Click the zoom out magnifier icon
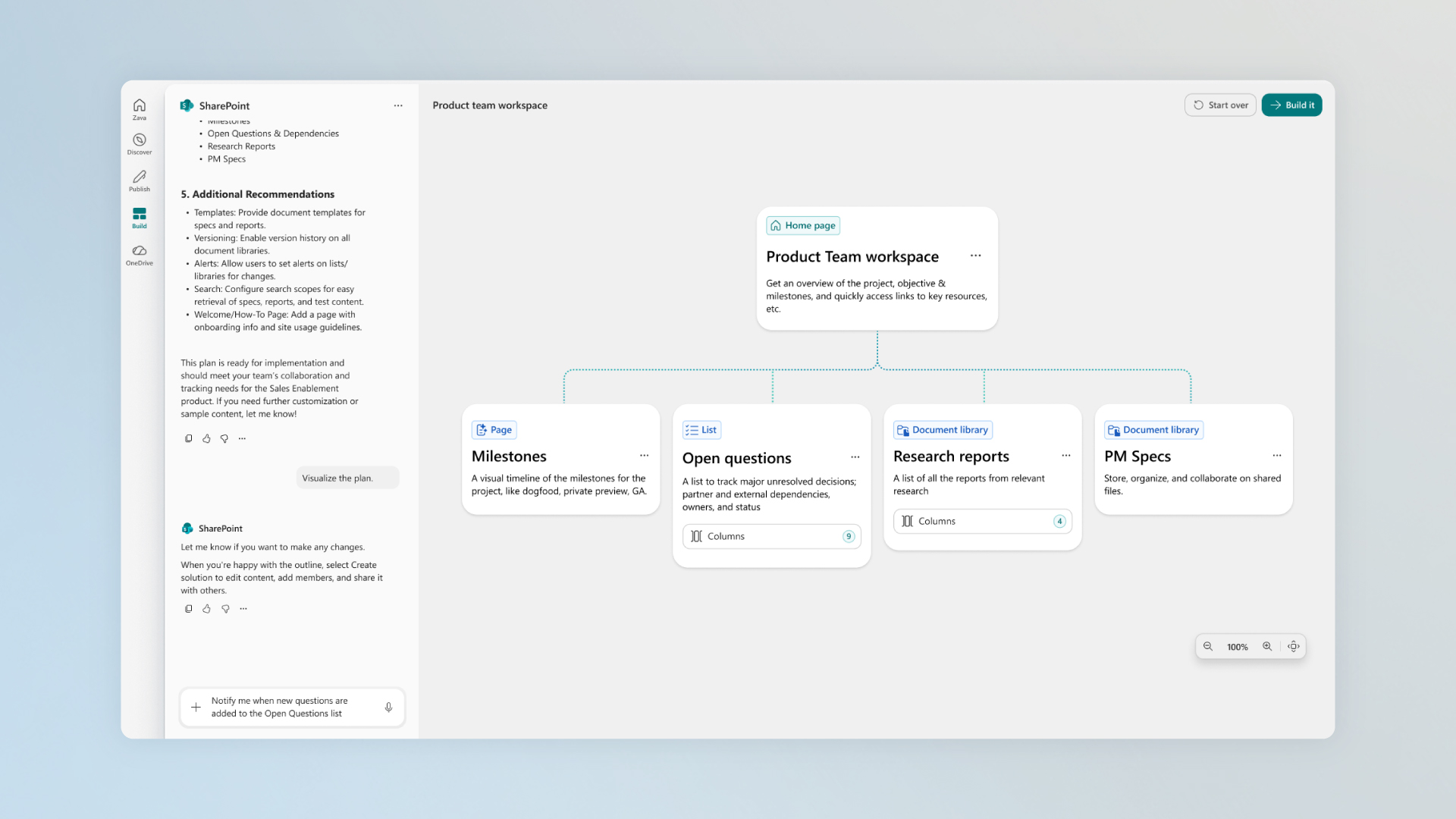The image size is (1456, 819). (1208, 646)
